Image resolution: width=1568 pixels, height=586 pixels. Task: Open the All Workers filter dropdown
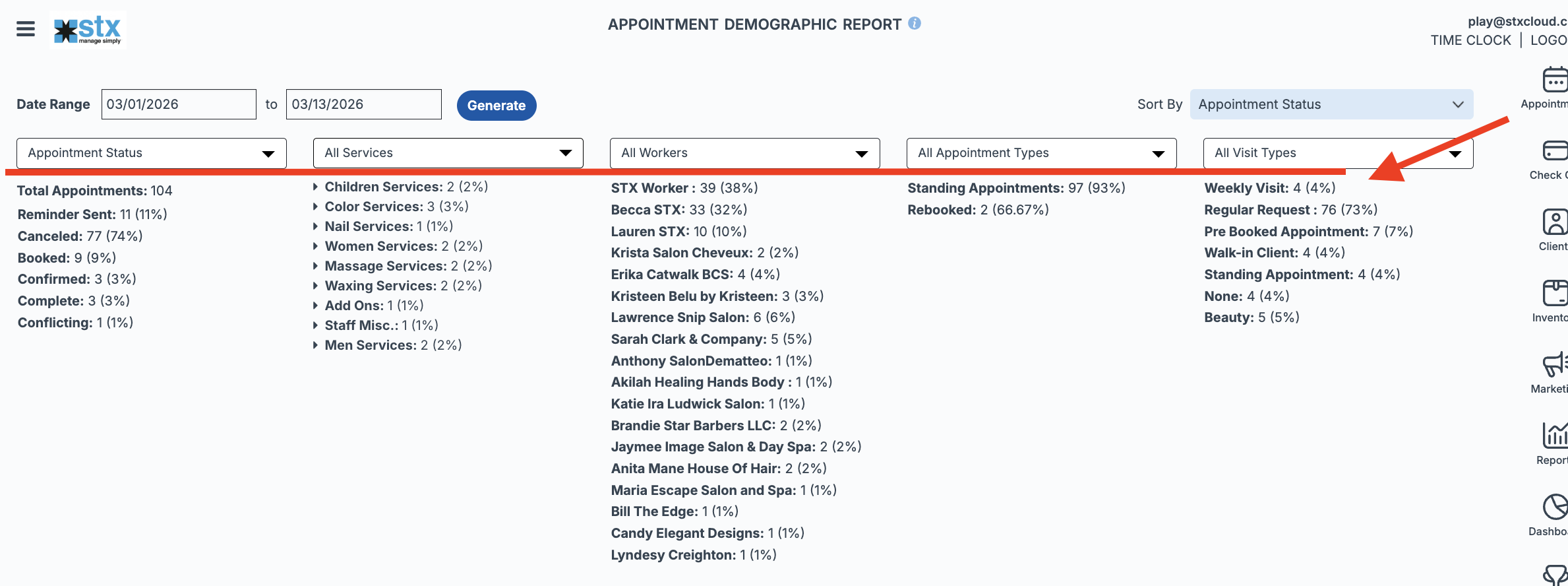pos(744,153)
